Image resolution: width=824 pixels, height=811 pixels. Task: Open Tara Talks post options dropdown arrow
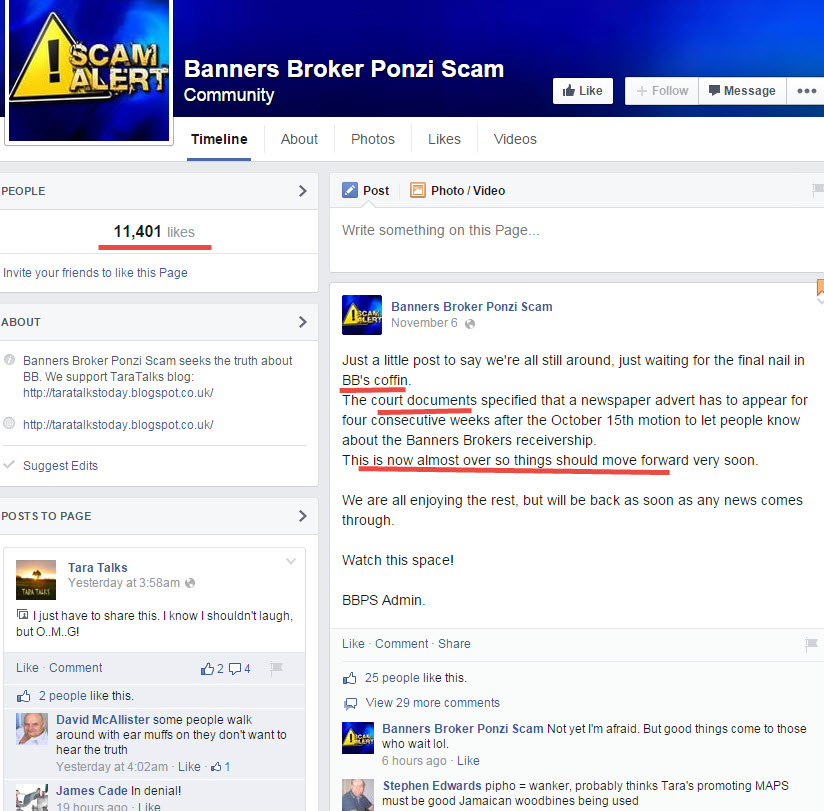[x=291, y=561]
